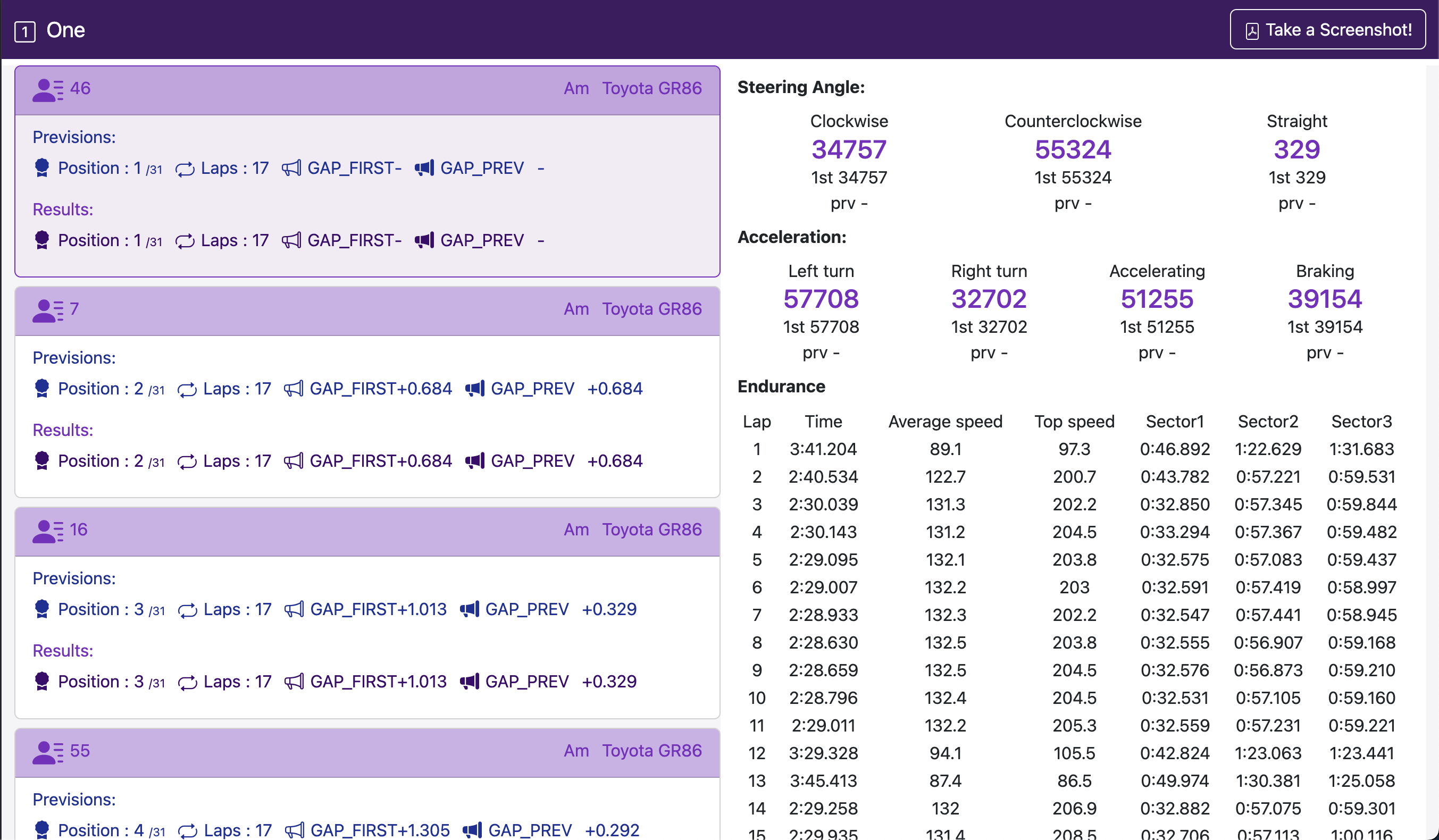Image resolution: width=1439 pixels, height=840 pixels.
Task: Click GAP_FIRST megaphone icon in car 16 Previsions
Action: pyautogui.click(x=294, y=609)
